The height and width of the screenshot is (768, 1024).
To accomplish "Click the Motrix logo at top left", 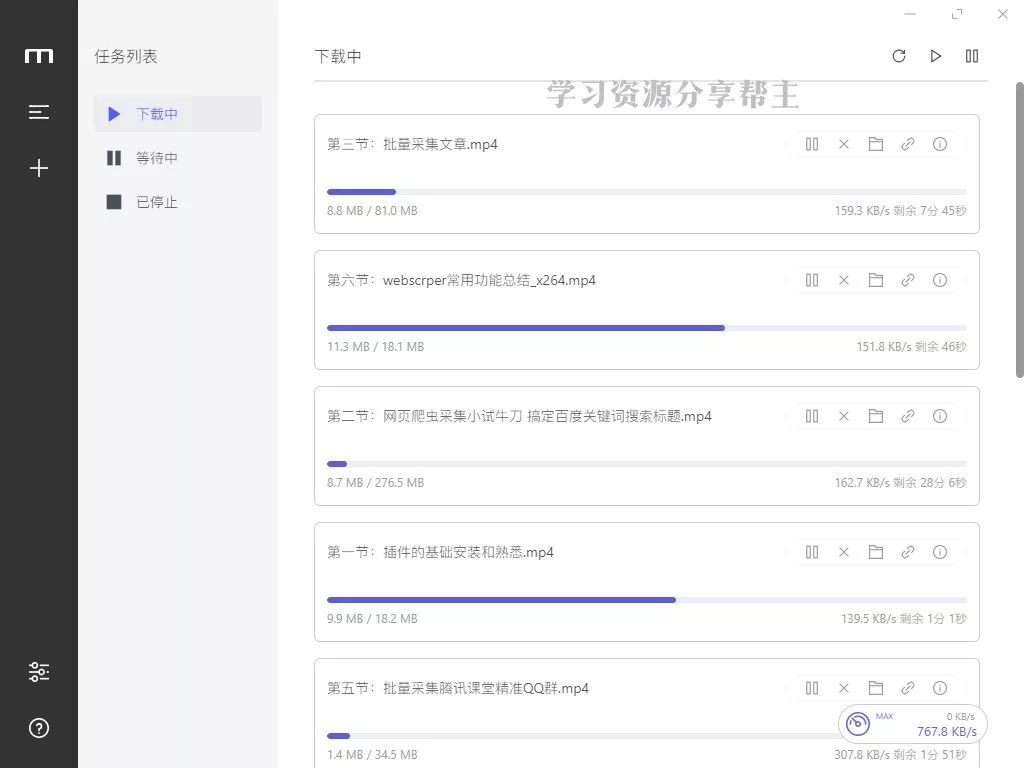I will (x=38, y=56).
